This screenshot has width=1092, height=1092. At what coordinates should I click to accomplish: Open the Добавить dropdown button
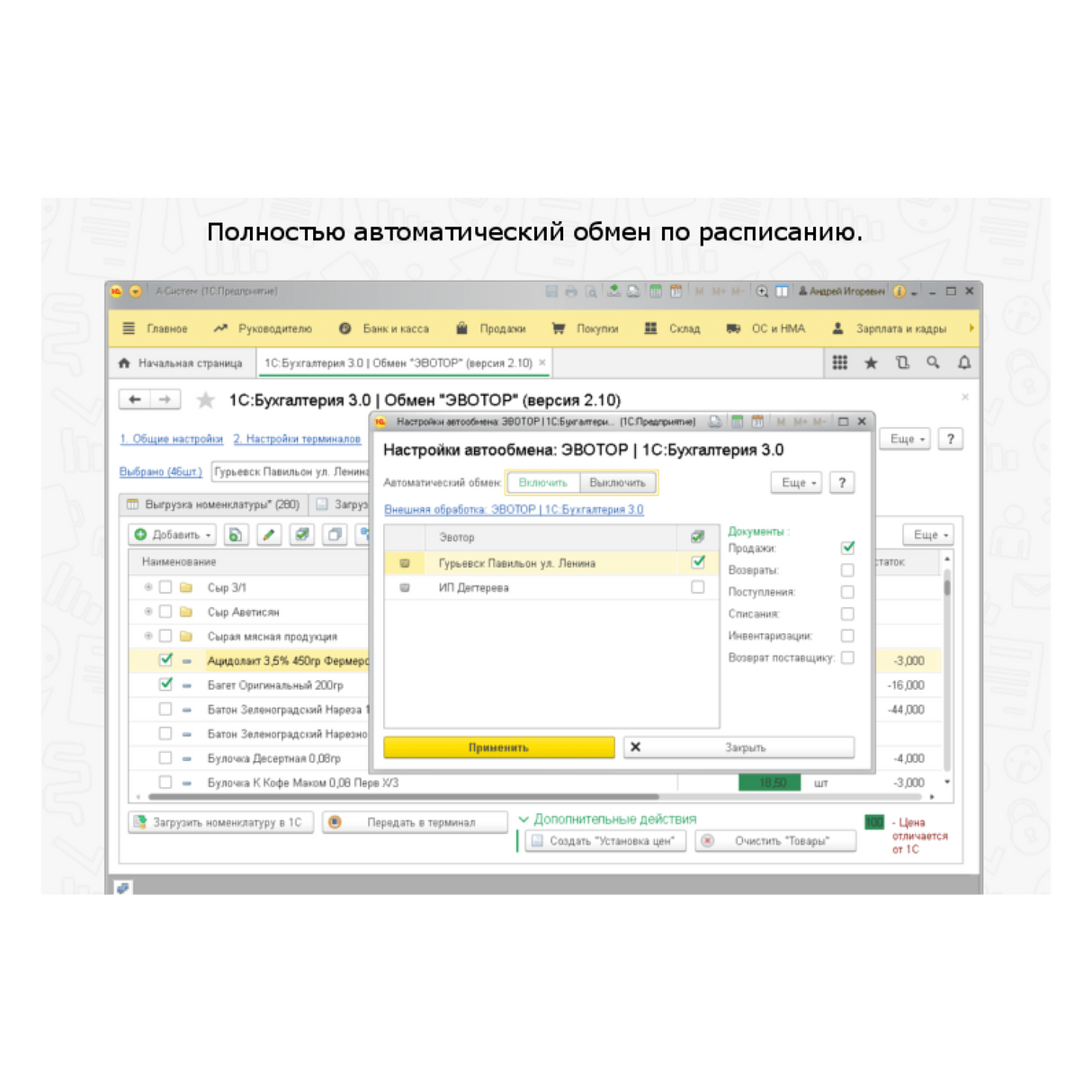tap(172, 534)
